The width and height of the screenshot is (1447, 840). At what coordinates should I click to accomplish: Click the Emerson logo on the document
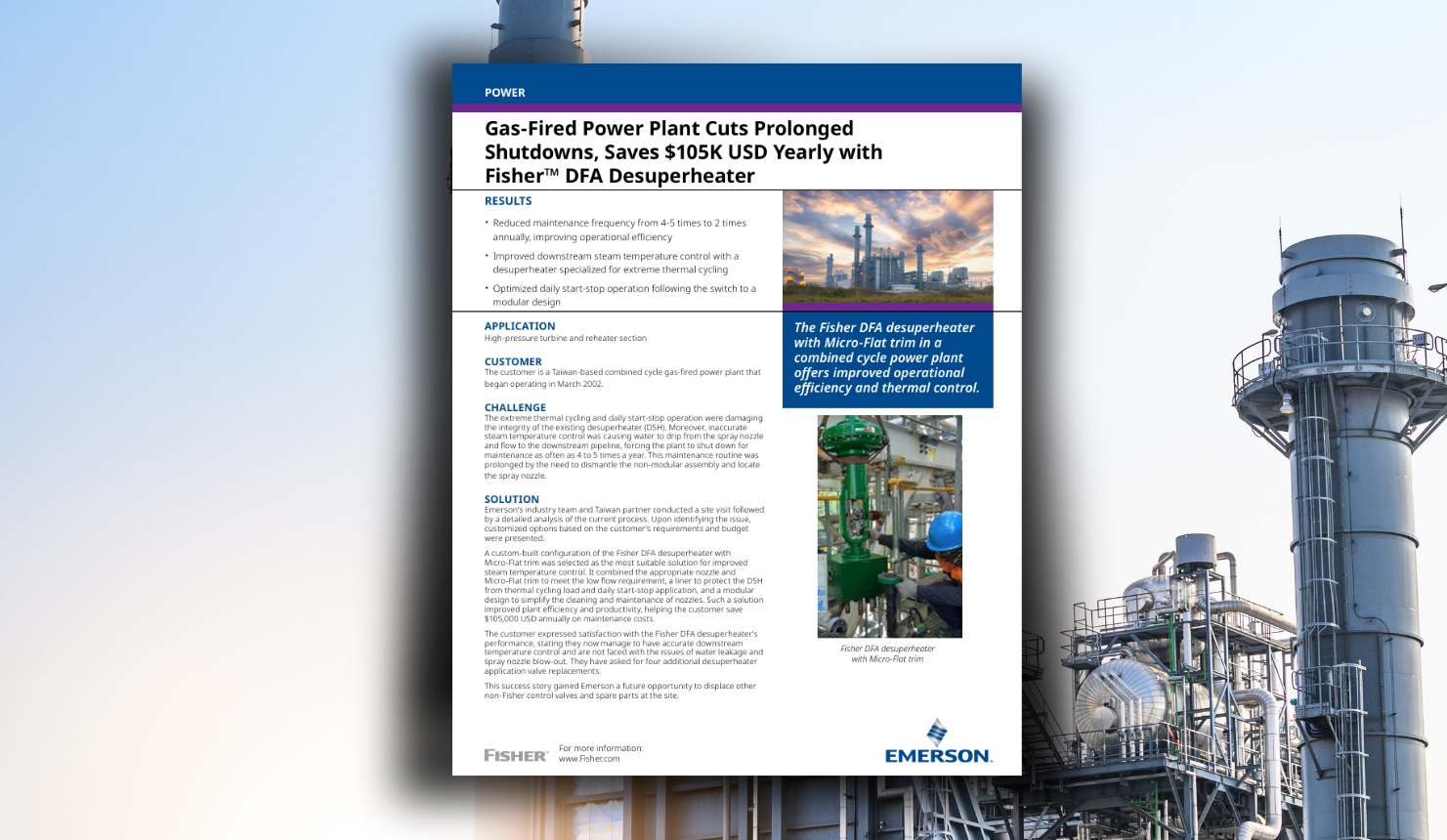tap(938, 741)
